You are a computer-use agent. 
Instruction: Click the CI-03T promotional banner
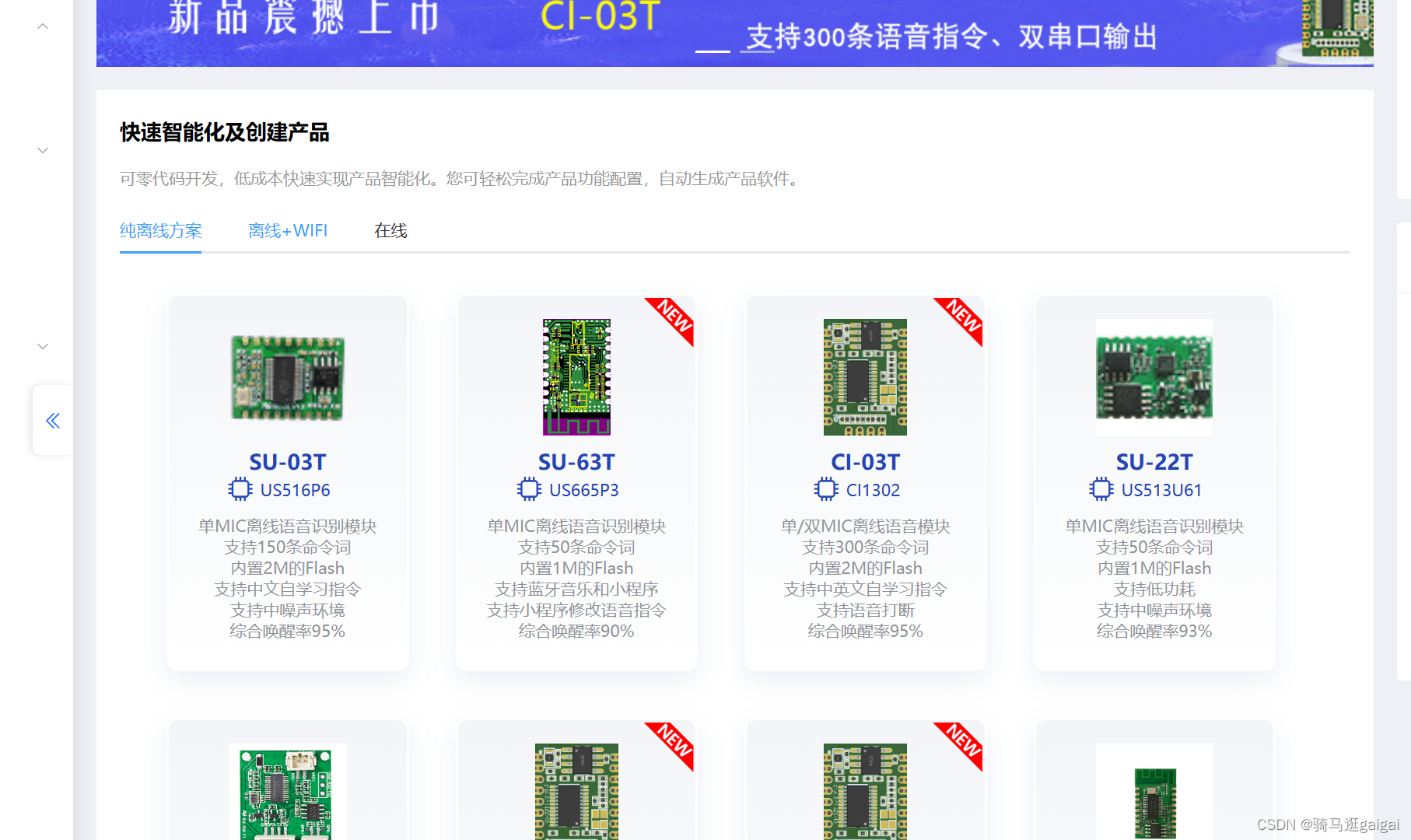tap(734, 33)
